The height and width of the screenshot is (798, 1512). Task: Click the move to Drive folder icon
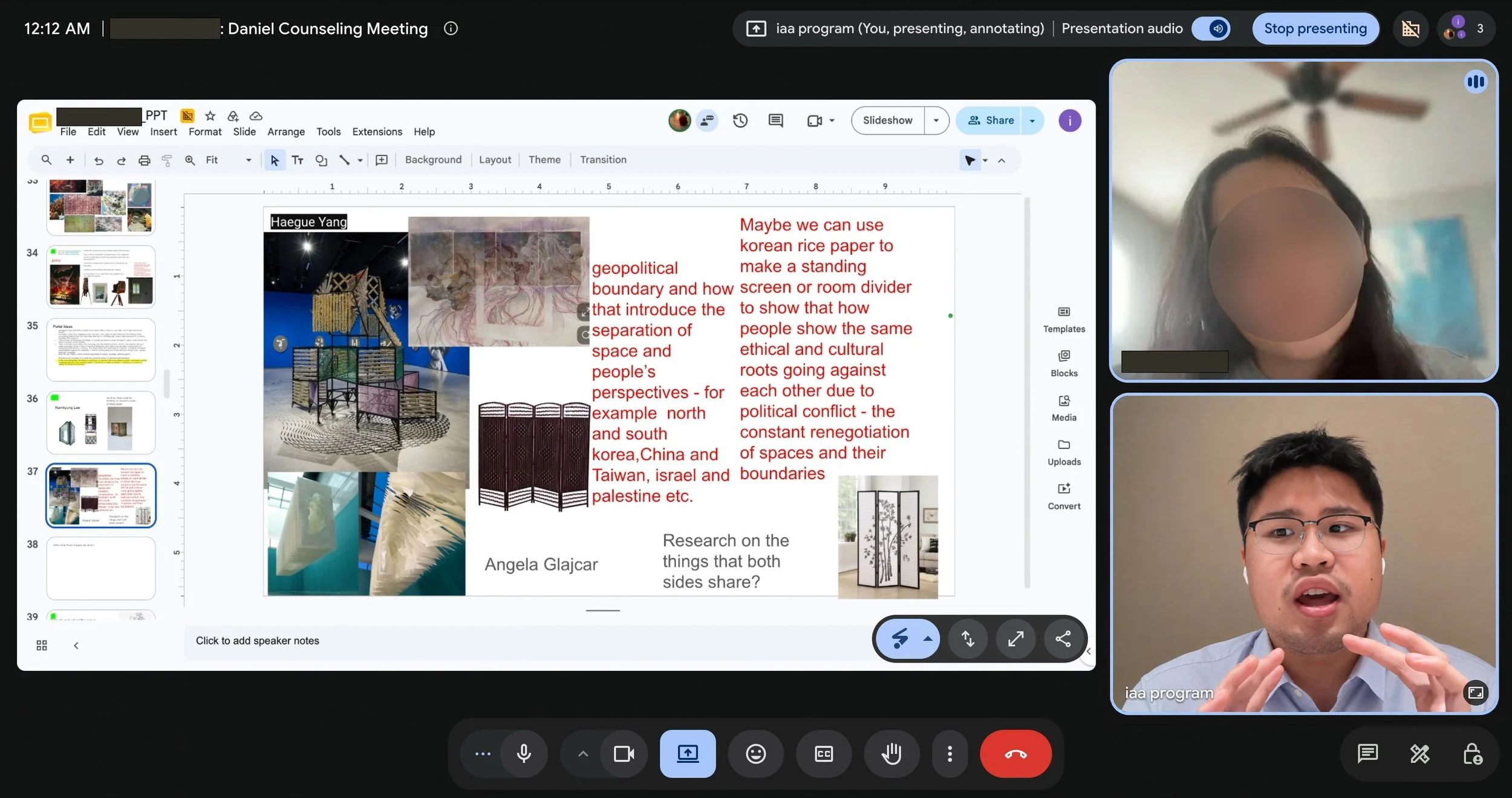click(x=233, y=116)
